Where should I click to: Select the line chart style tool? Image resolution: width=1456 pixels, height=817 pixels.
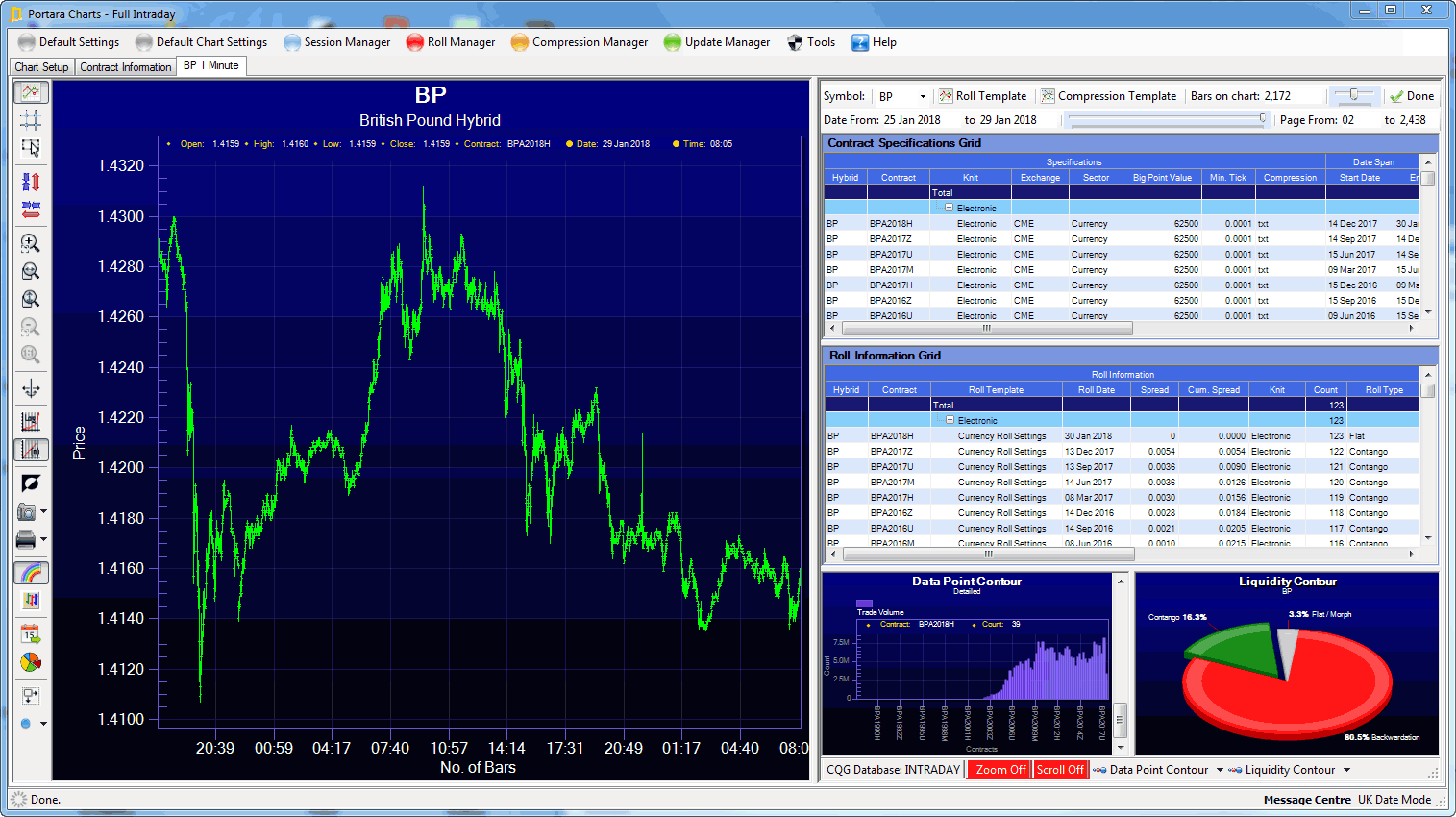tap(31, 92)
